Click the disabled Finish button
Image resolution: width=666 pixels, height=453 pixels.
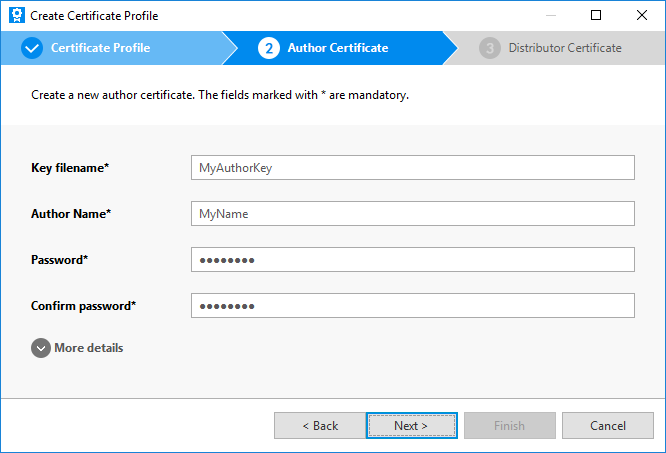click(509, 426)
